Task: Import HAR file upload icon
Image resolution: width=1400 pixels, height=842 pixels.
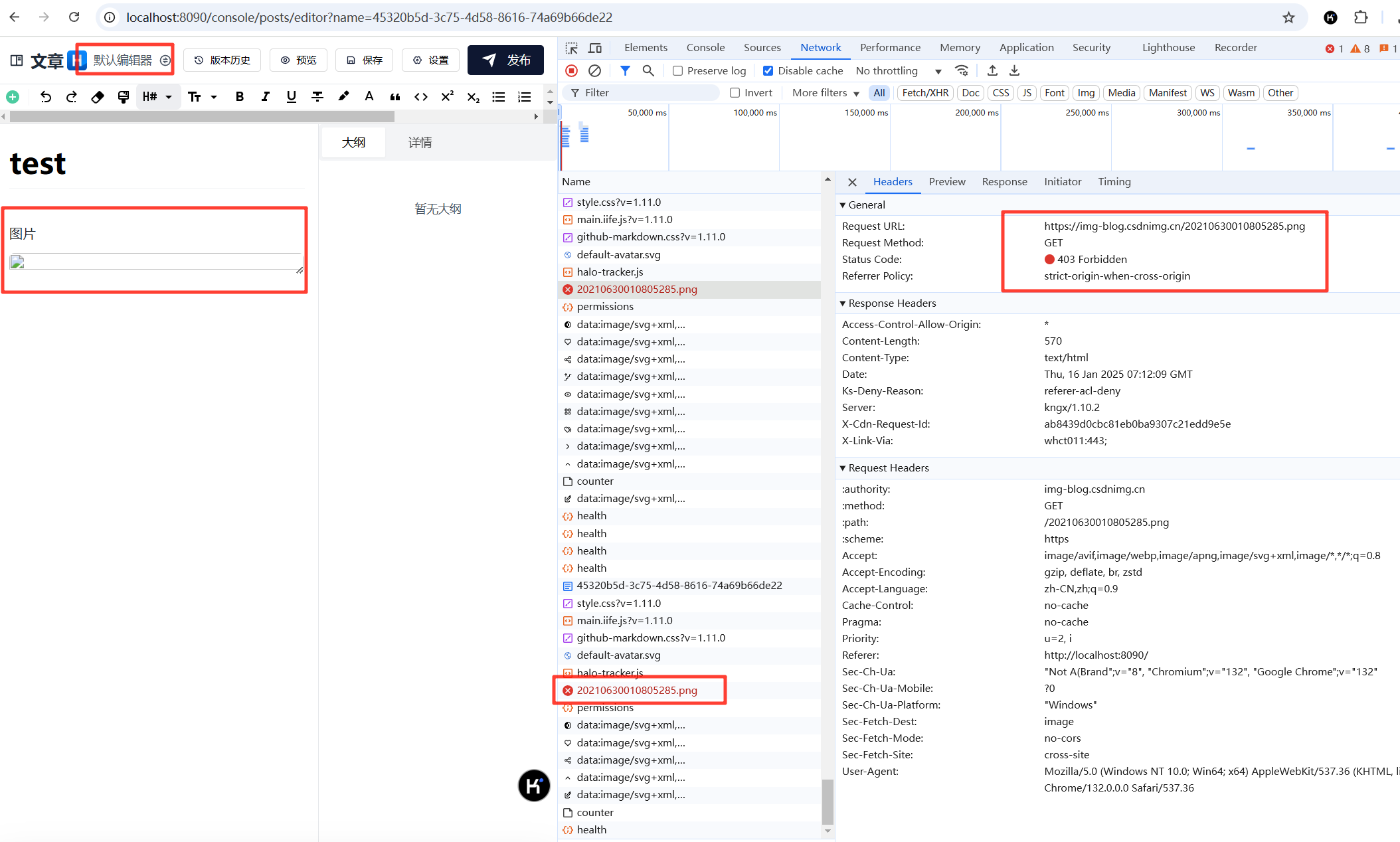Action: tap(992, 70)
